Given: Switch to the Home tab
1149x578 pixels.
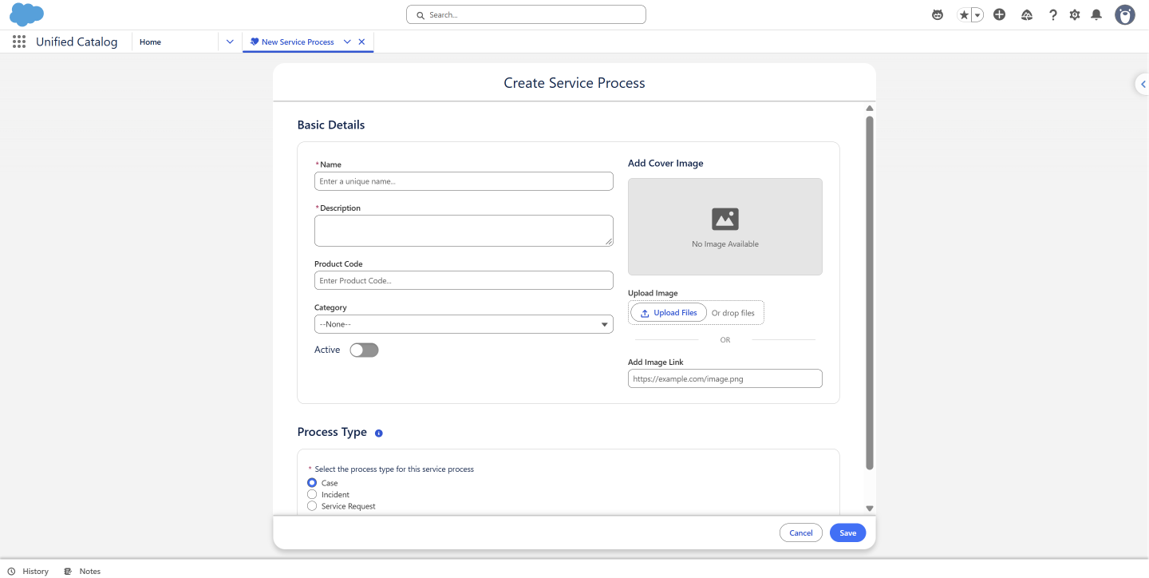Looking at the screenshot, I should [x=150, y=42].
